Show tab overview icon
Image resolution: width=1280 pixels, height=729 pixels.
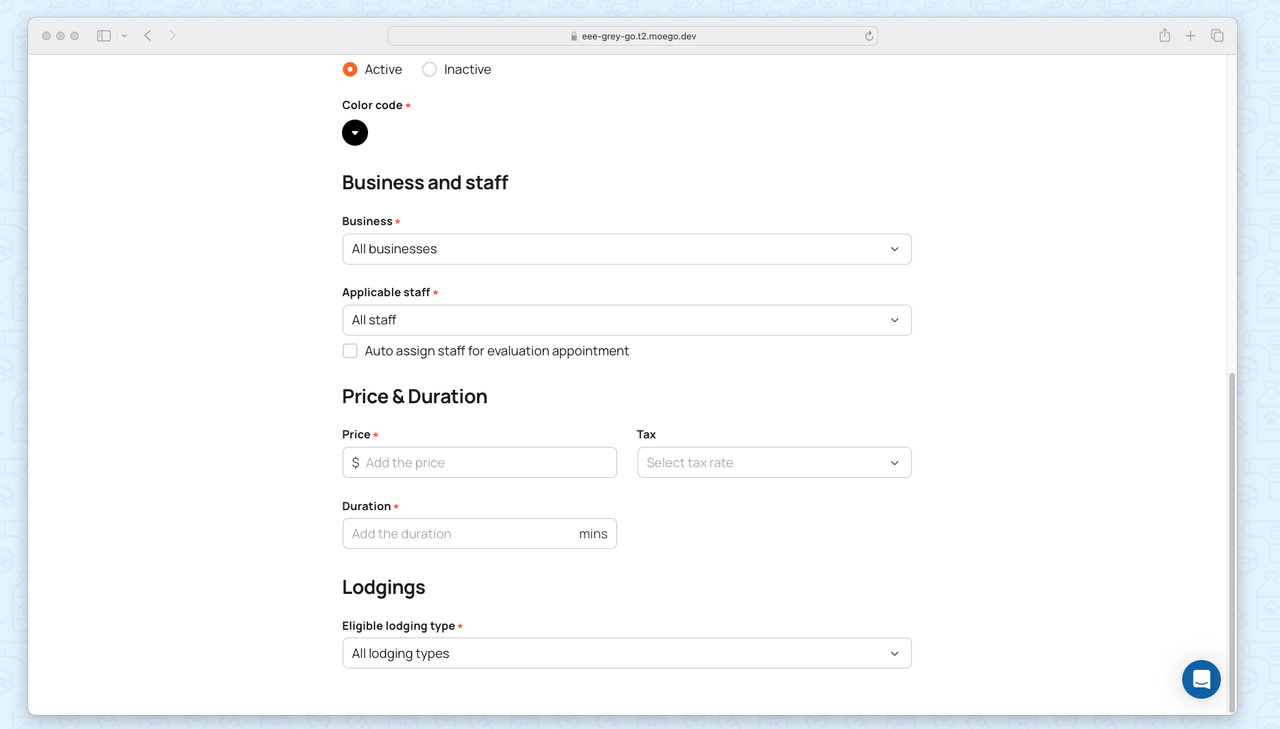[x=1217, y=36]
